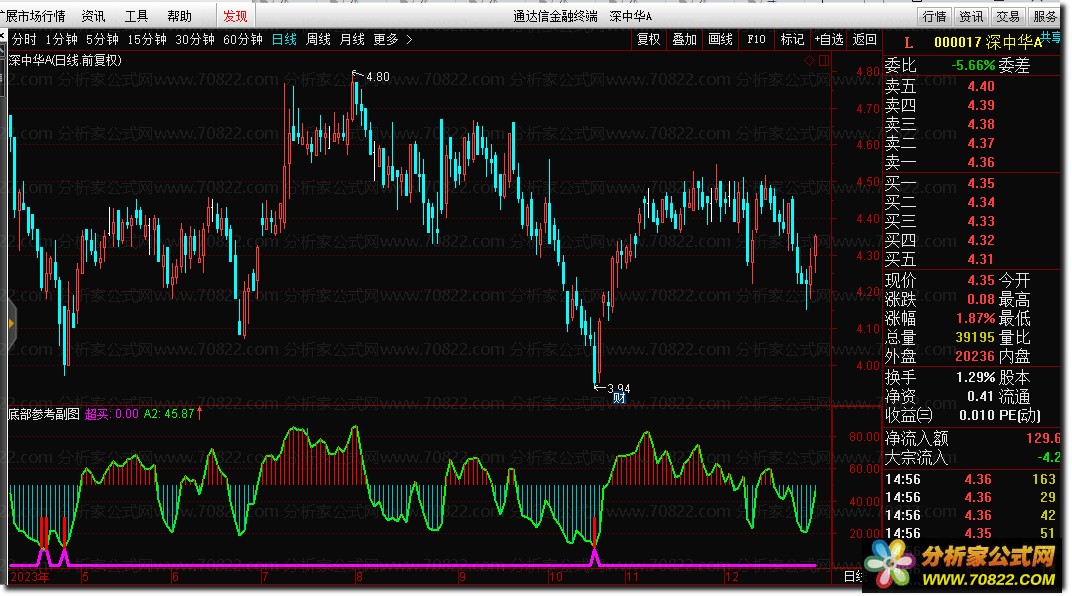Click the 换手 1.29% turnover value
The image size is (1072, 596).
(x=976, y=377)
